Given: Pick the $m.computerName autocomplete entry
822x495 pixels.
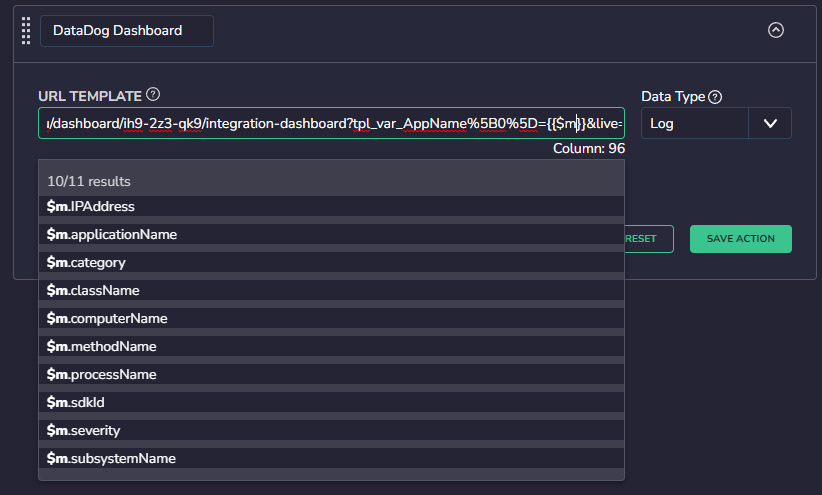Looking at the screenshot, I should (x=331, y=318).
